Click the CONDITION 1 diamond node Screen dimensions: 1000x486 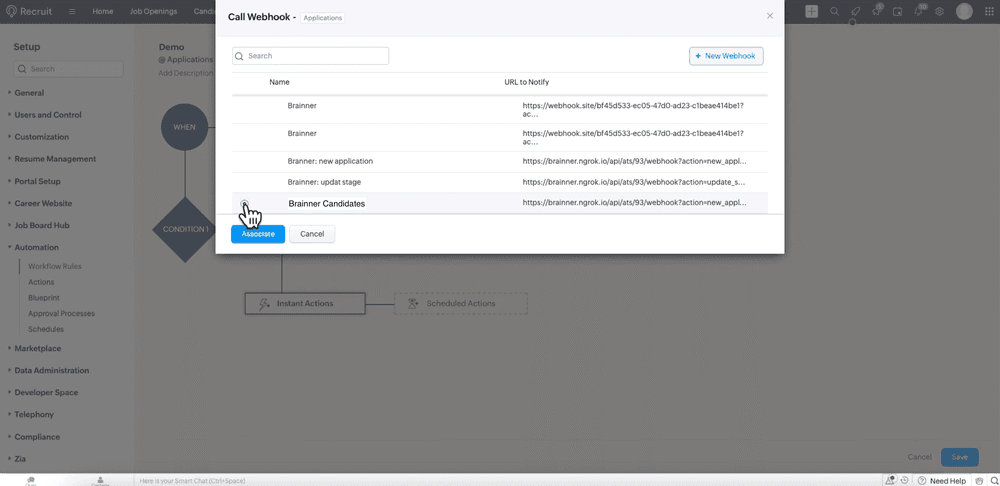[x=185, y=229]
